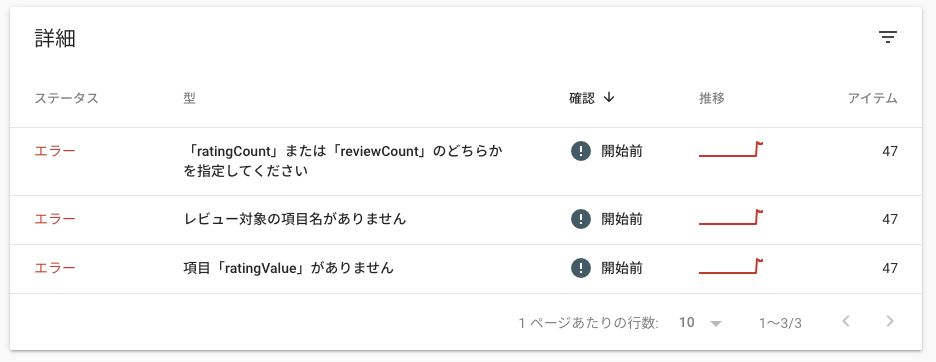
Task: Go to next page with right chevron
Action: [x=890, y=322]
